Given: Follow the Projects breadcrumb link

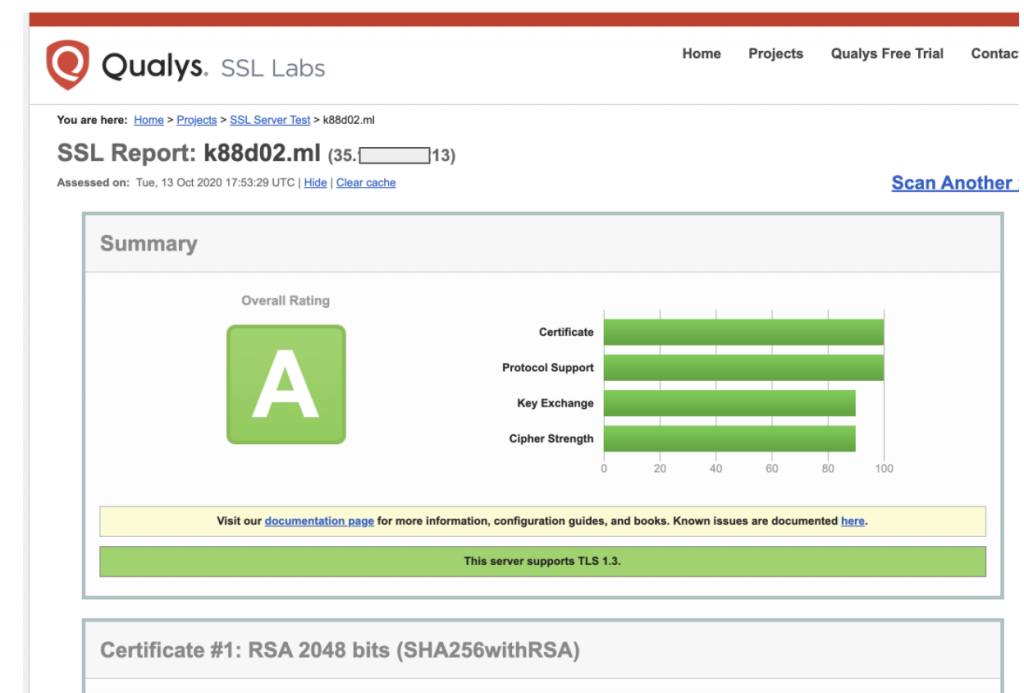Looking at the screenshot, I should tap(197, 120).
